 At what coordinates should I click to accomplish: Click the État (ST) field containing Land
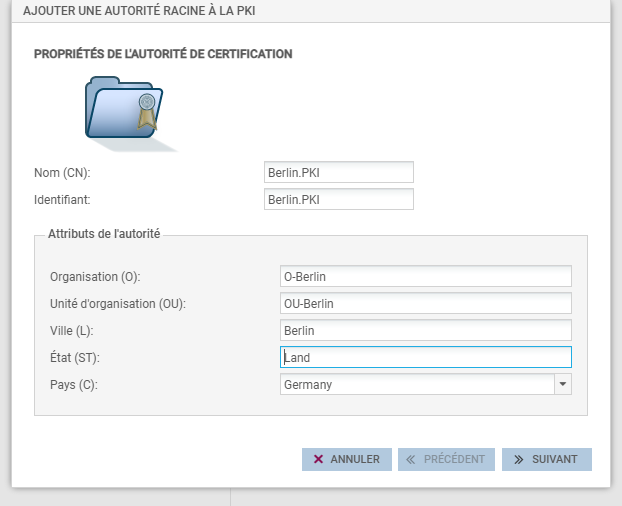pyautogui.click(x=426, y=357)
